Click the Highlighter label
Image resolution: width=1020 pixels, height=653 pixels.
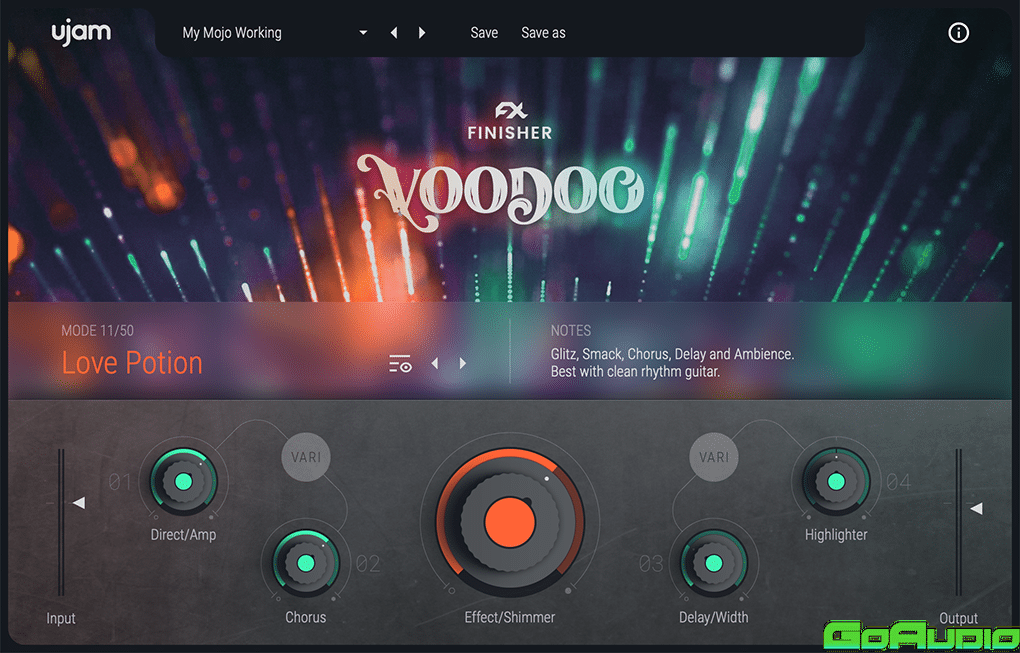(x=836, y=535)
